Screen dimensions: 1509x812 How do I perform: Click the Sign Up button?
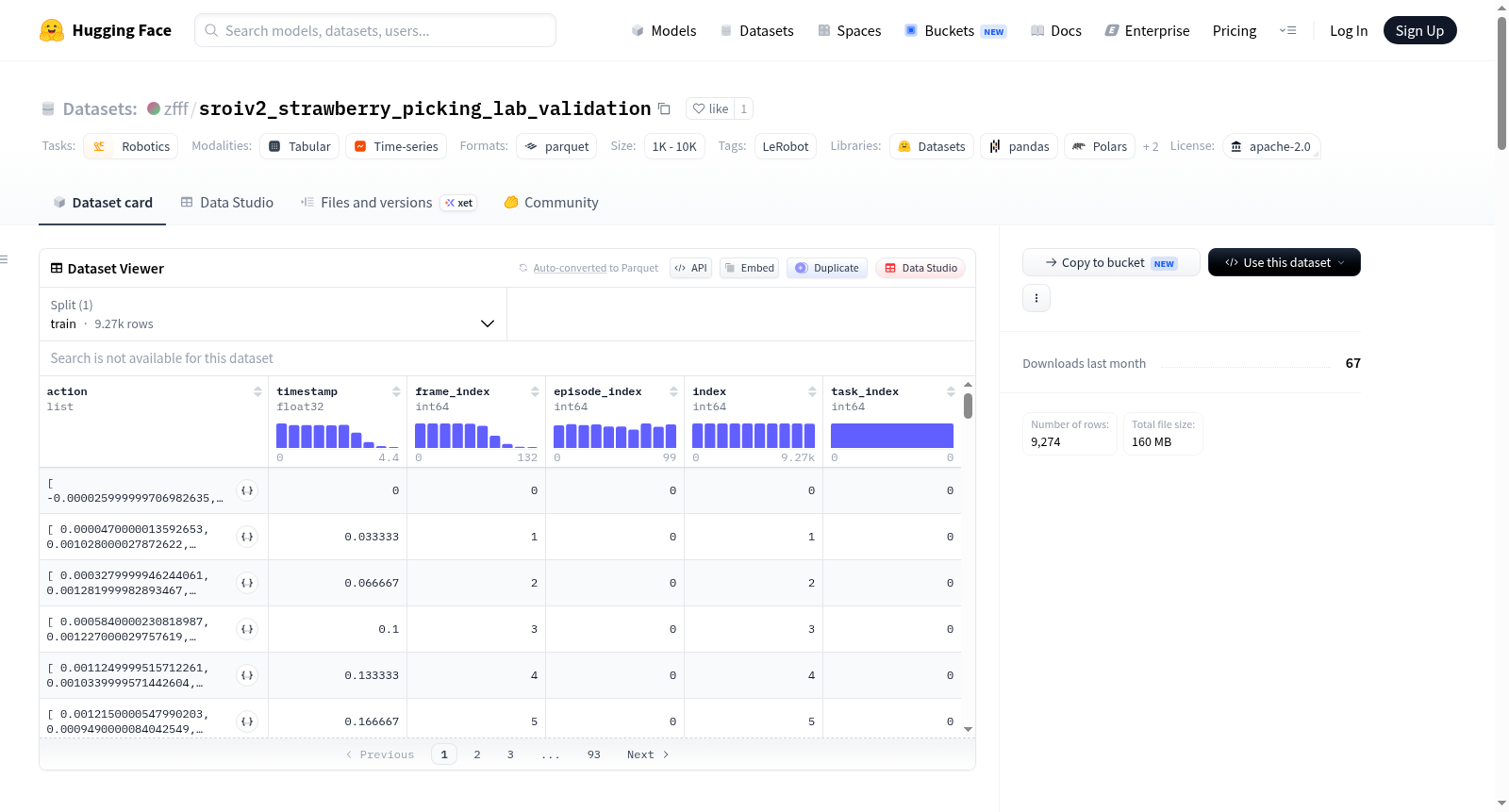(1419, 30)
